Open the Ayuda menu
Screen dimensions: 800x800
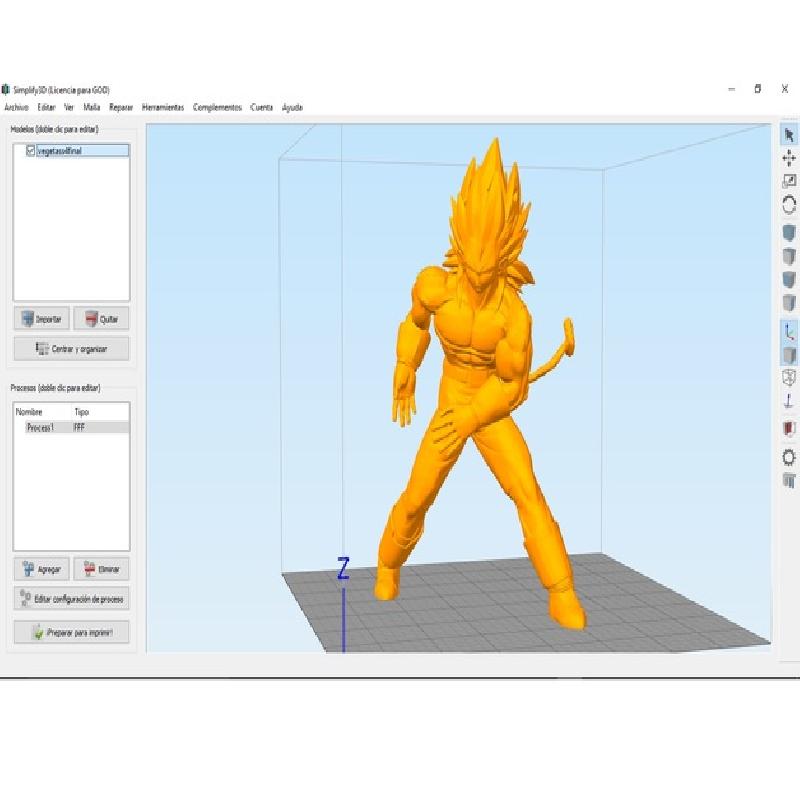292,107
